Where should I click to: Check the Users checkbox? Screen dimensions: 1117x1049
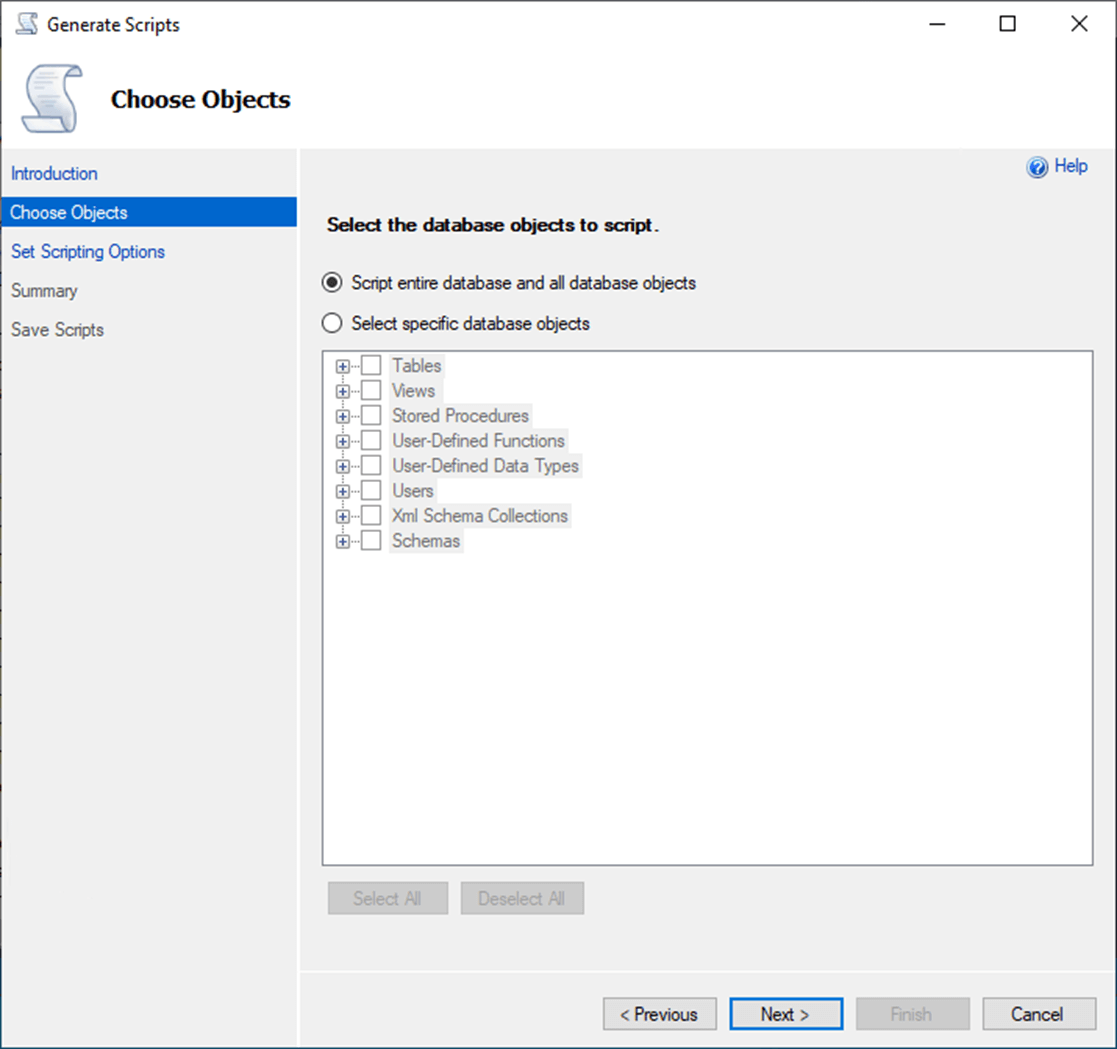[371, 490]
